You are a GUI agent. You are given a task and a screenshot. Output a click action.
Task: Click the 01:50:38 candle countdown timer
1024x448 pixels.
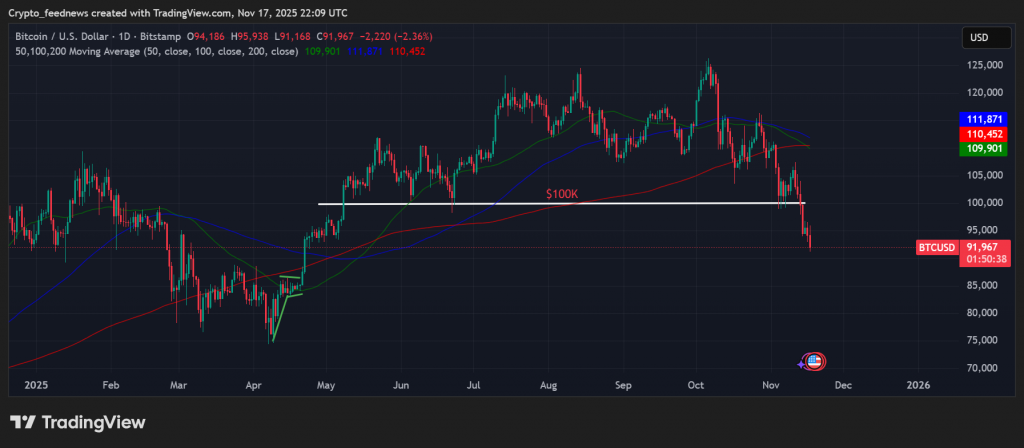click(x=985, y=259)
